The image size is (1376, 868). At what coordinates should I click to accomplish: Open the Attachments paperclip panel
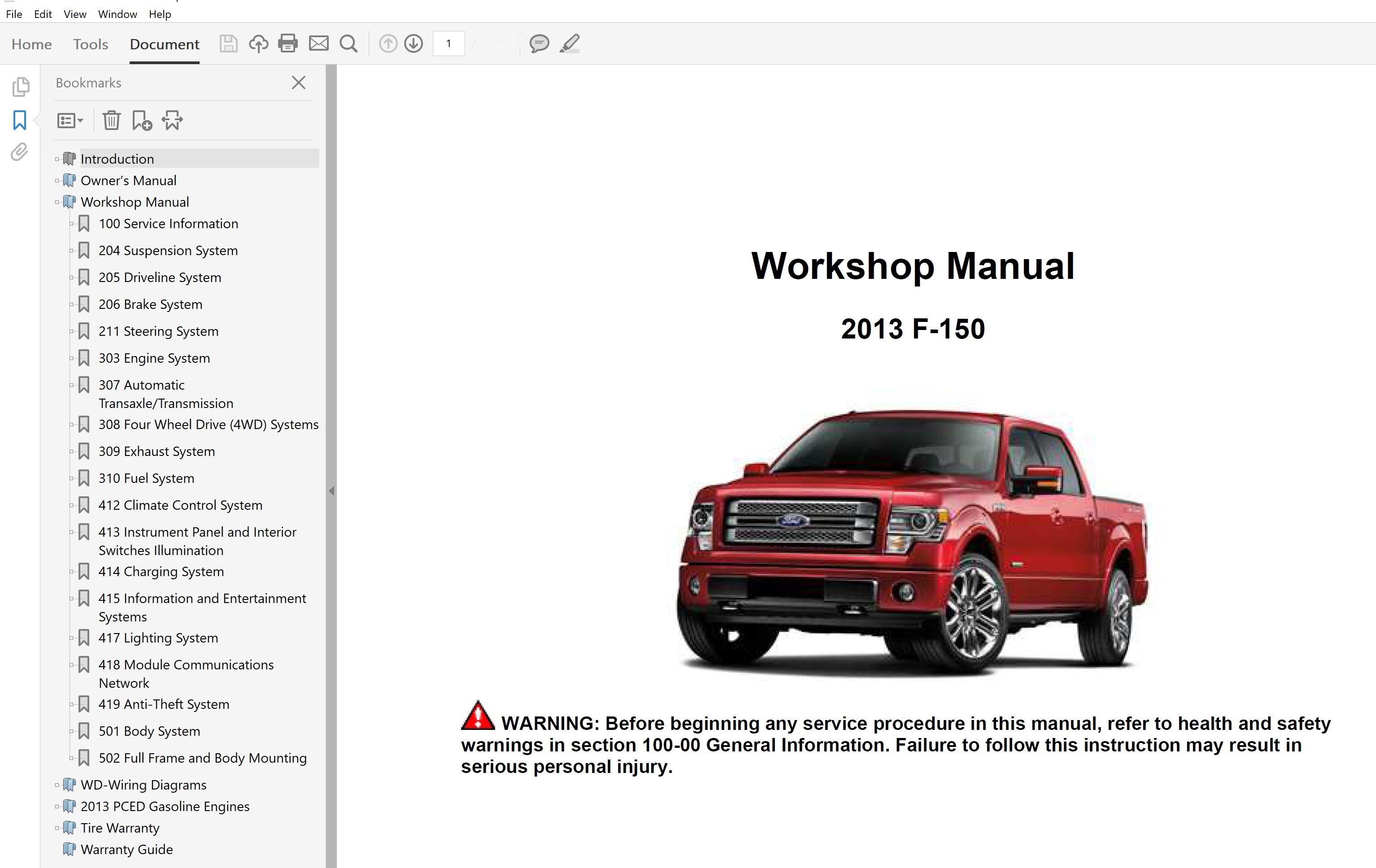click(19, 152)
